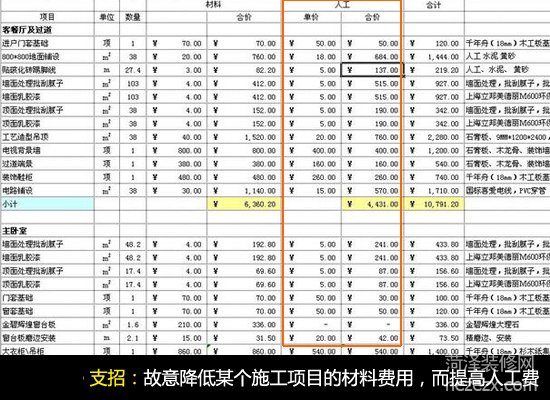Select the selected labor cell 137.00
This screenshot has width=550, height=400.
(x=372, y=70)
